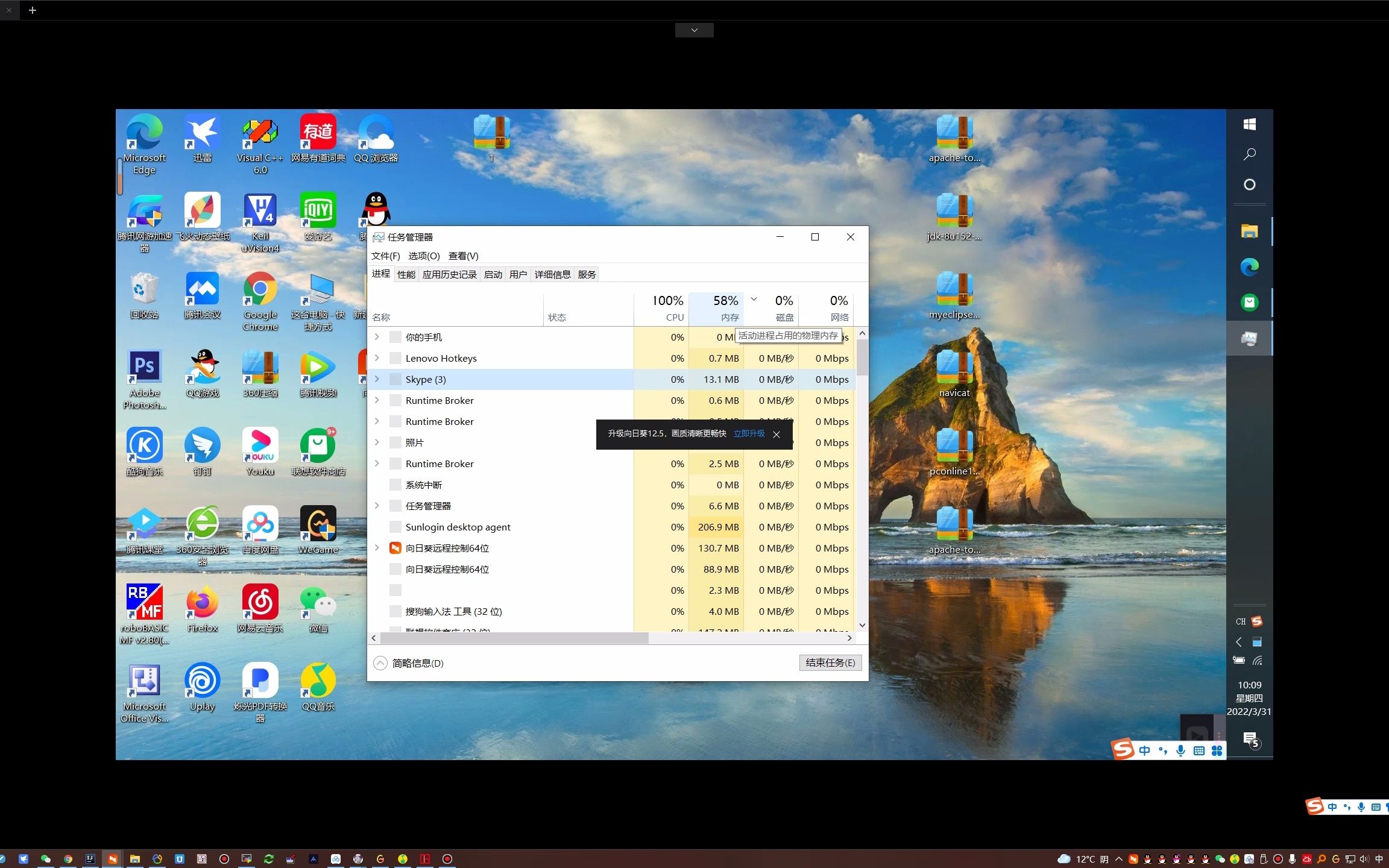The width and height of the screenshot is (1389, 868).
Task: Toggle checkbox for 任务管理器 process
Action: pos(394,505)
